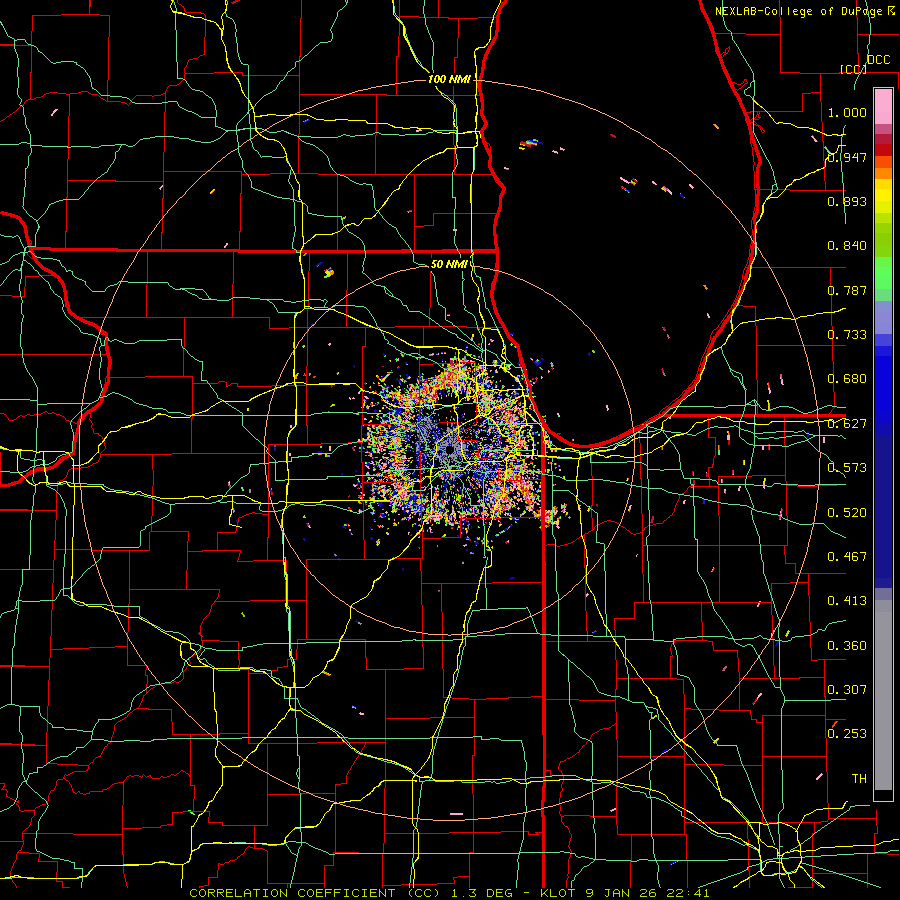Select the 0.413 scale value
This screenshot has width=900, height=900.
tap(847, 601)
